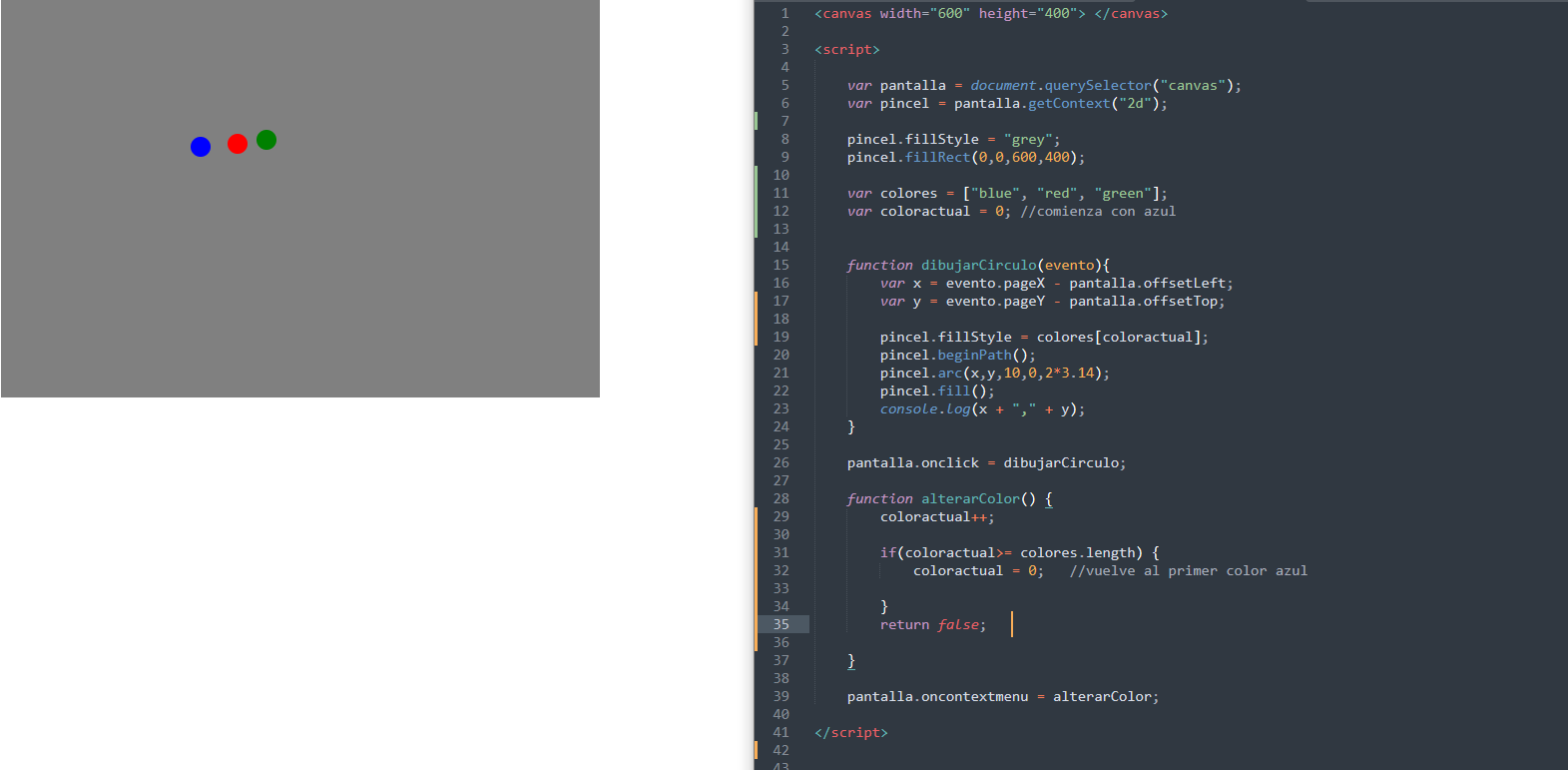Click 'pincel.fill()' on line 22
This screenshot has height=770, width=1568.
tap(933, 391)
